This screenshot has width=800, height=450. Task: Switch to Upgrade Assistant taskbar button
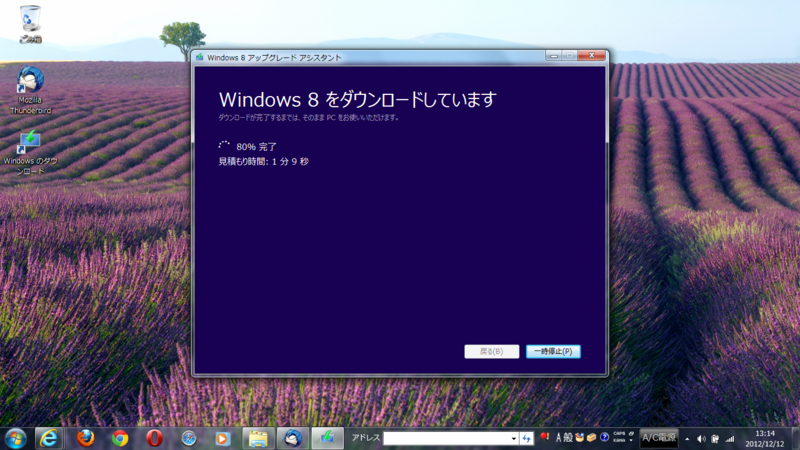(328, 438)
